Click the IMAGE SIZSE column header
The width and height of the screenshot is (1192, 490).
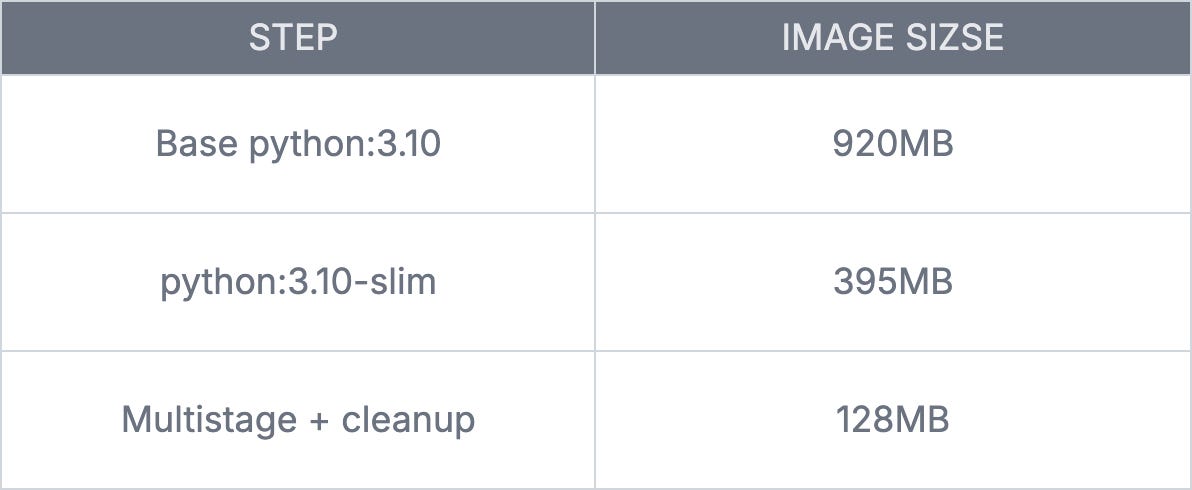click(x=892, y=38)
